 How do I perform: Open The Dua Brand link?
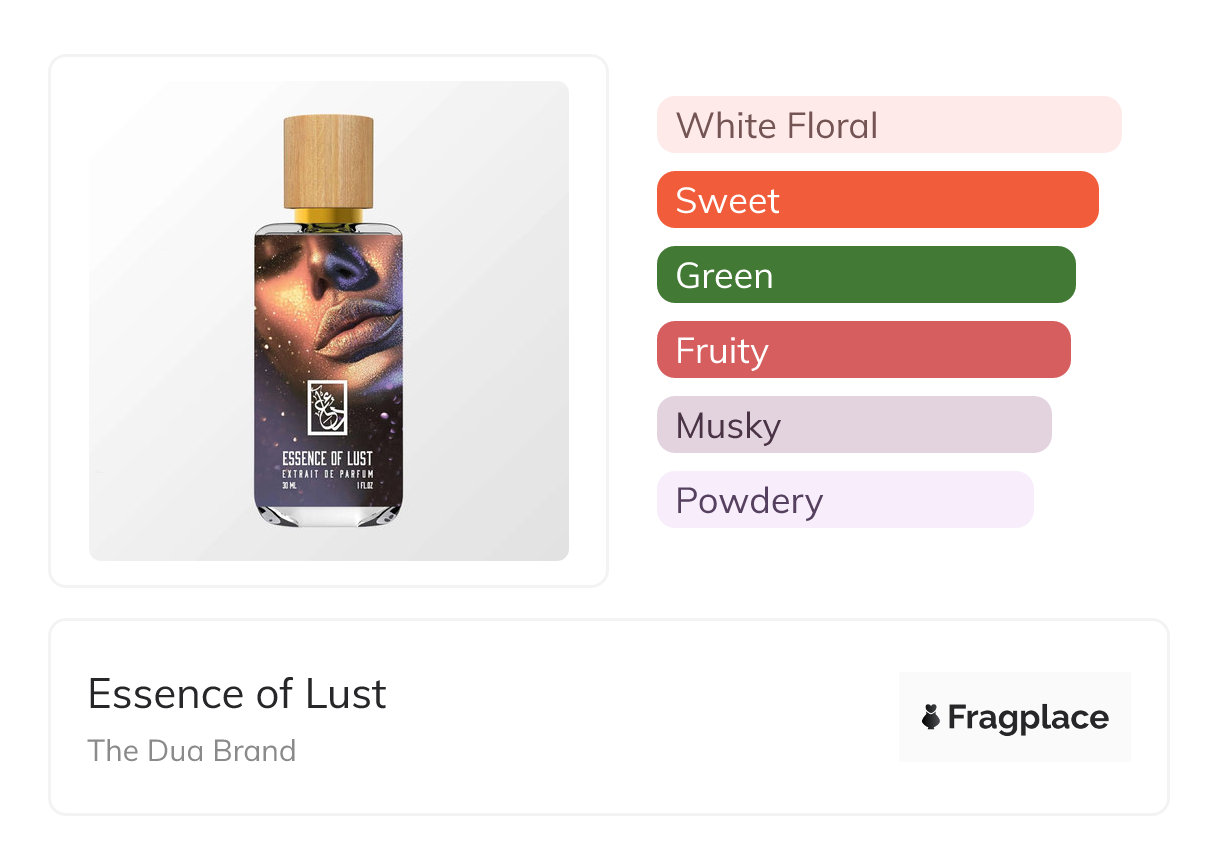(192, 750)
